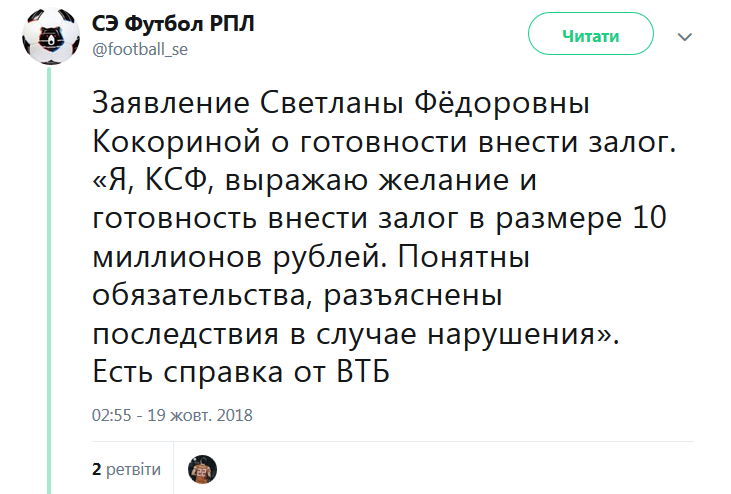Open the СЭ Футбол РПЛ profile name

coord(173,23)
